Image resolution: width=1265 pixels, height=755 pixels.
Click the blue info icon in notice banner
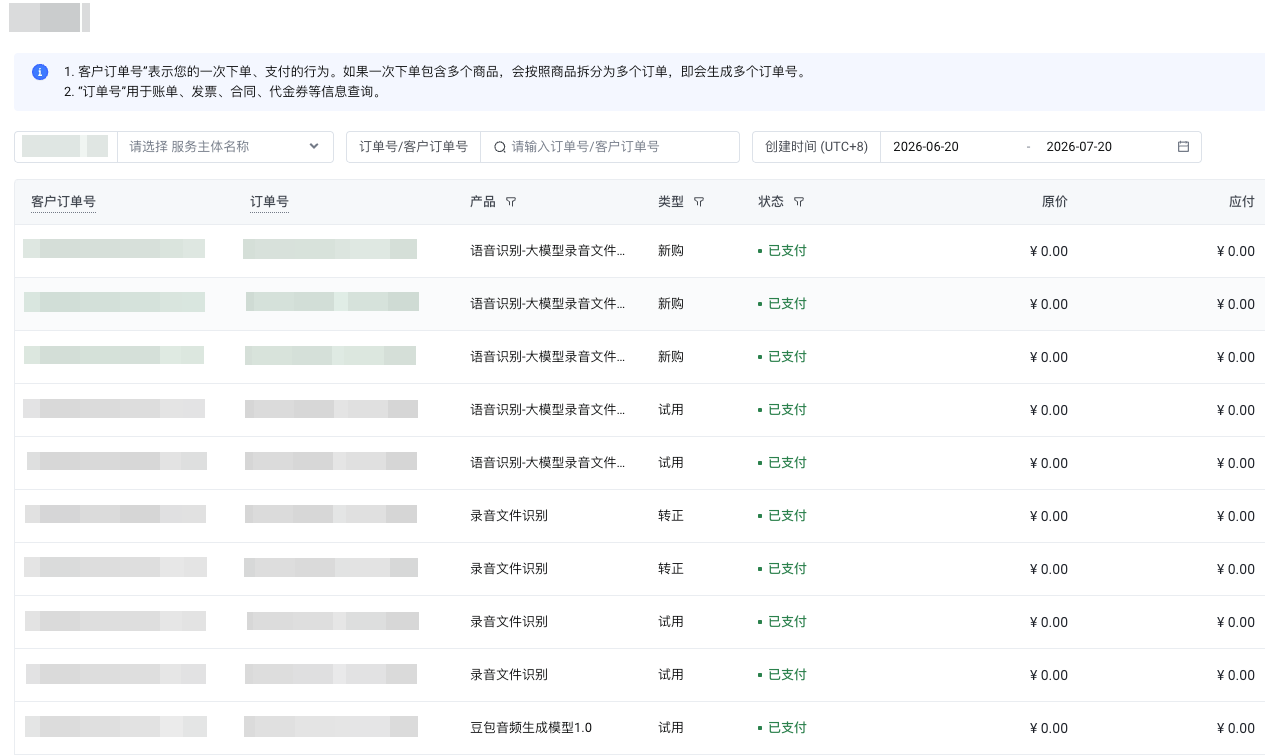pyautogui.click(x=40, y=72)
